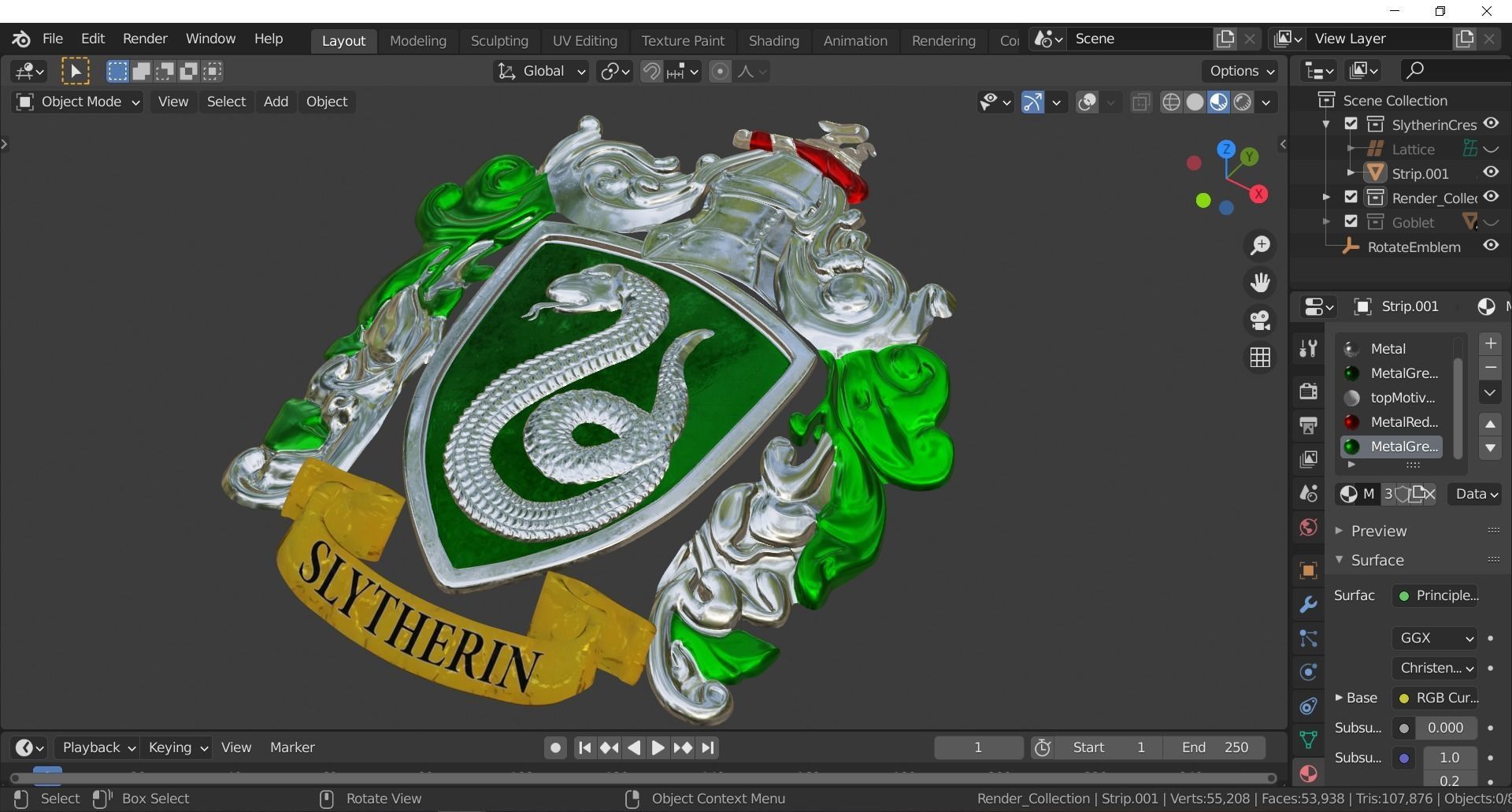Open the Render menu
This screenshot has height=812, width=1512.
click(145, 39)
